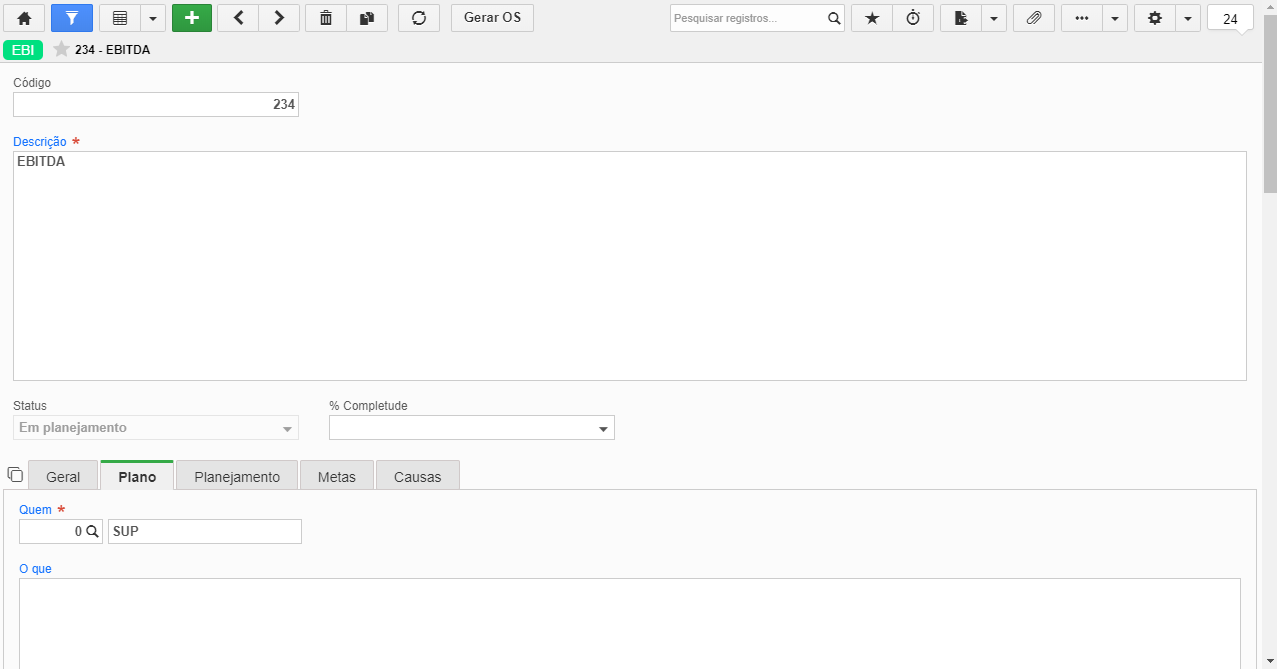Image resolution: width=1277 pixels, height=669 pixels.
Task: Add a new record with green plus
Action: point(192,18)
